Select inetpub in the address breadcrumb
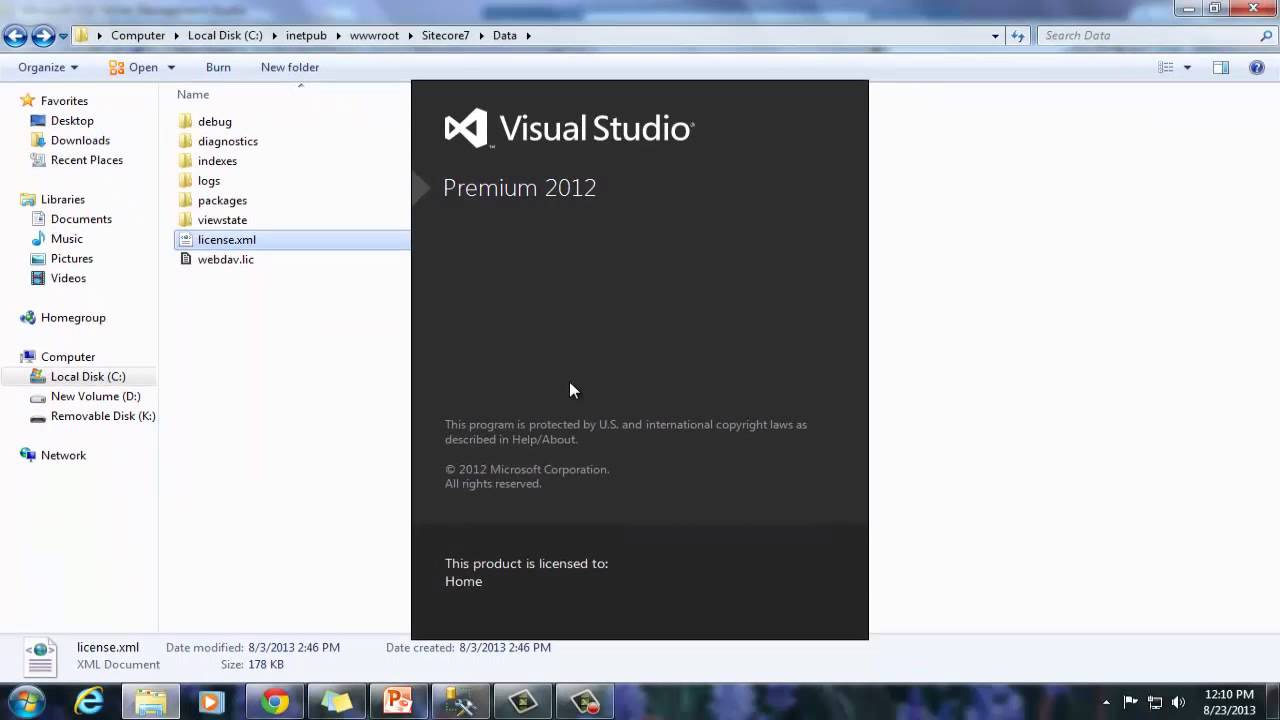Screen dimensions: 1280x720 [306, 36]
